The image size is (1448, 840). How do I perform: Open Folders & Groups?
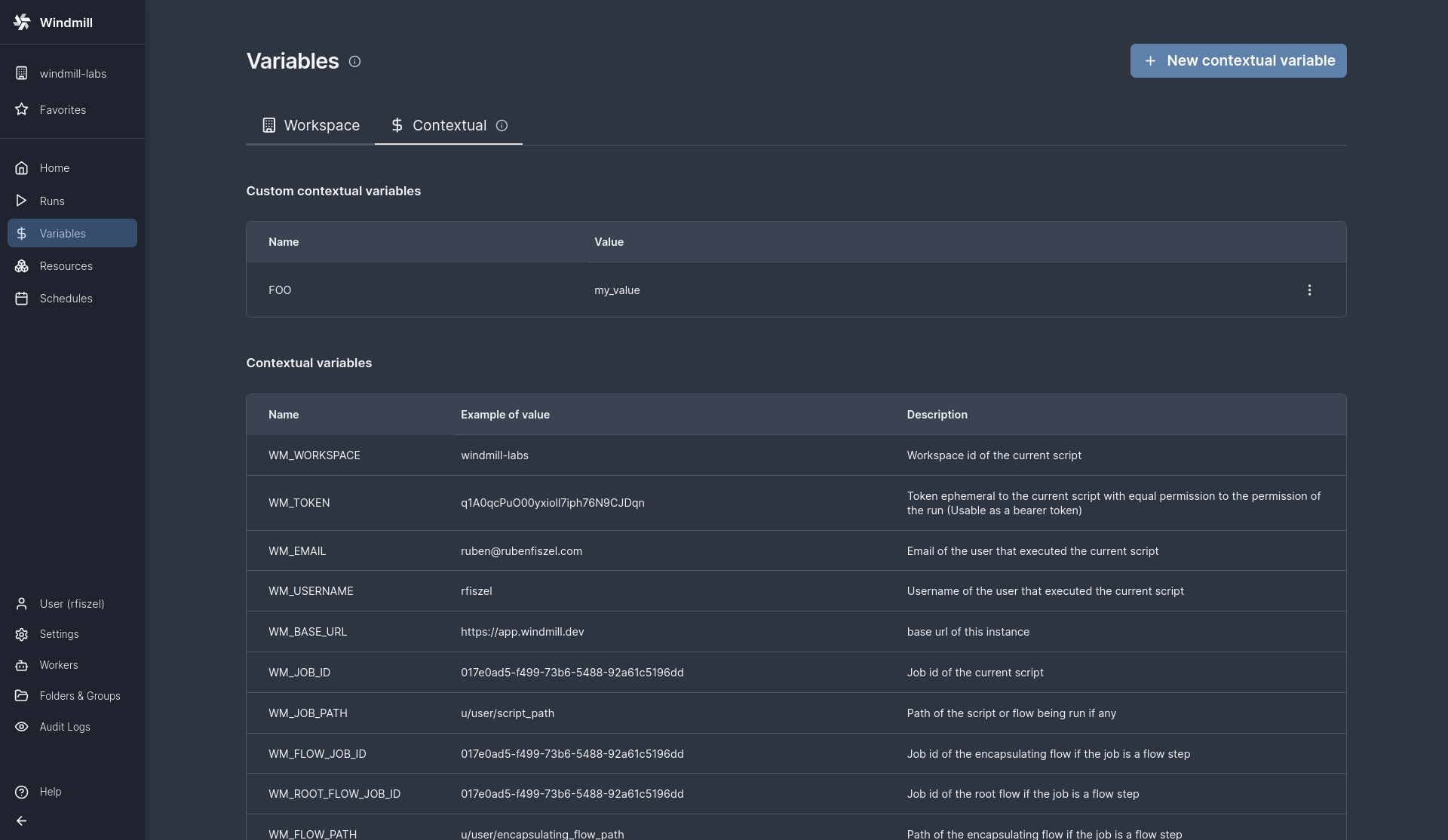(x=79, y=696)
